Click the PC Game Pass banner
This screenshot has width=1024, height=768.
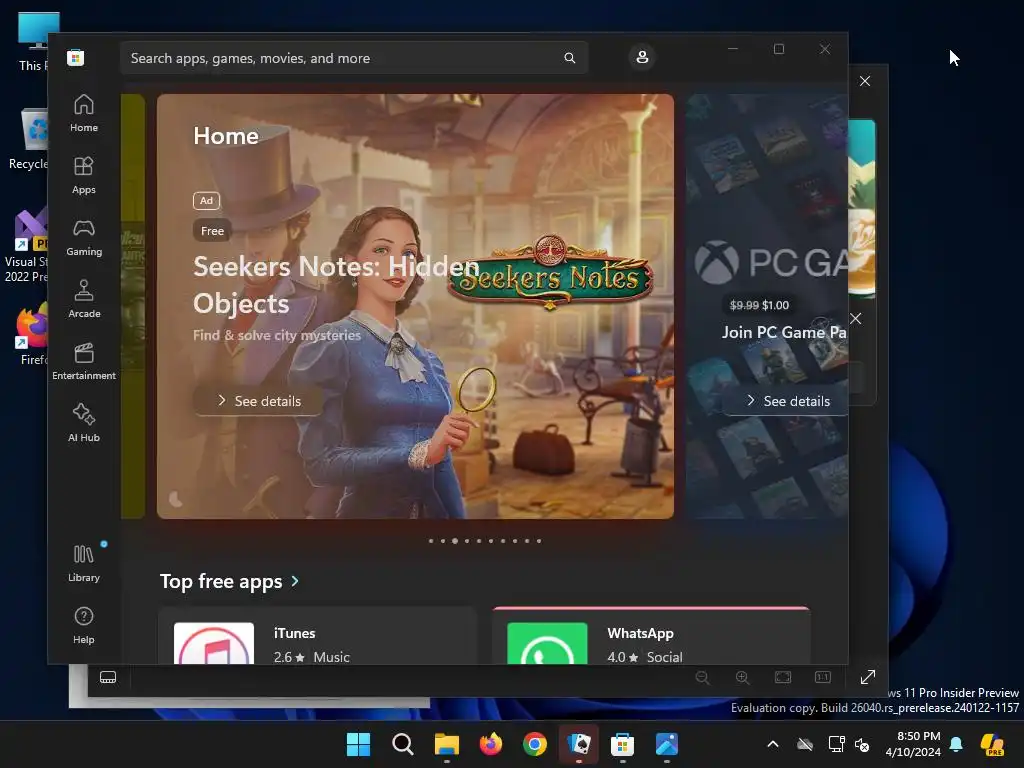[767, 306]
